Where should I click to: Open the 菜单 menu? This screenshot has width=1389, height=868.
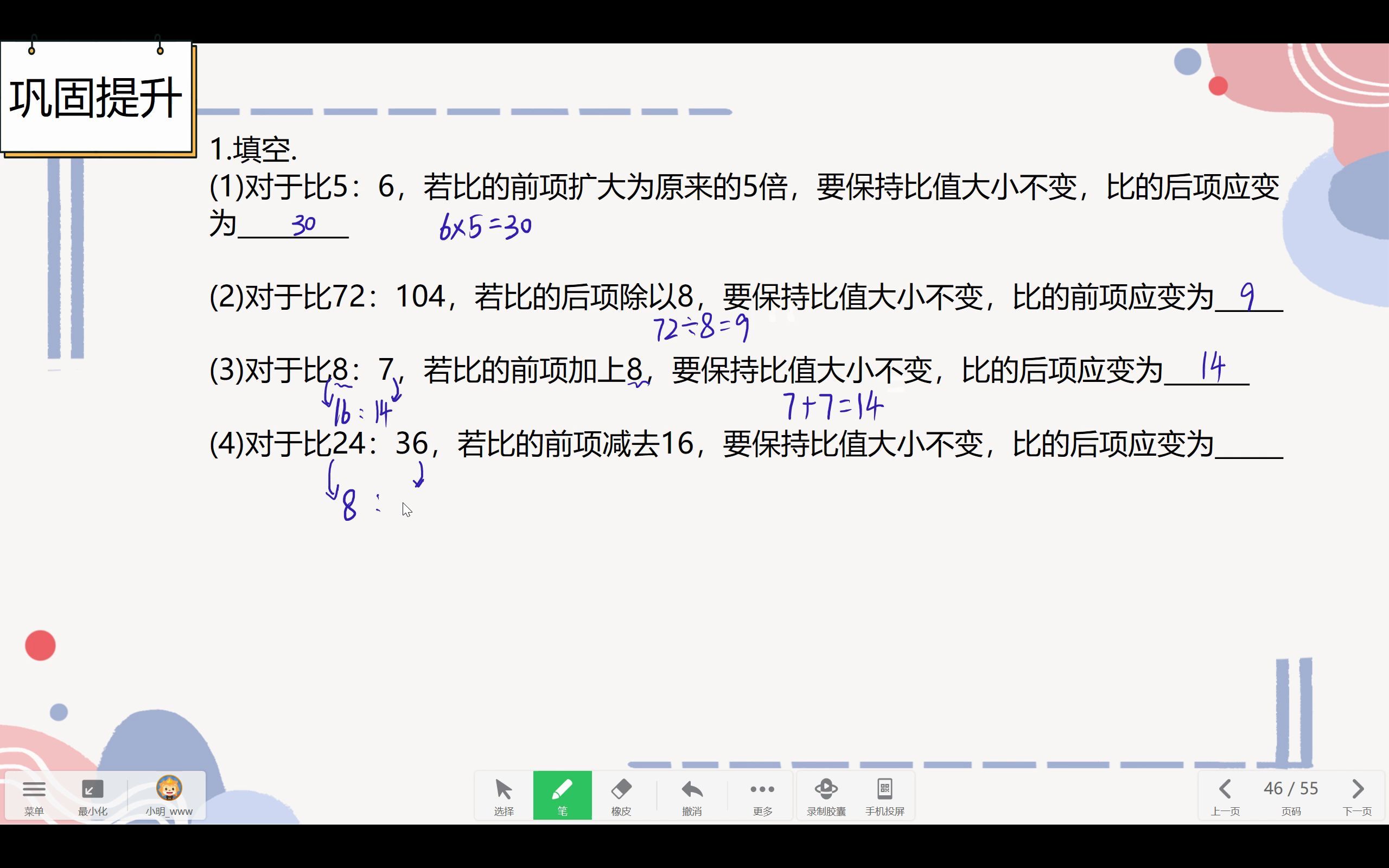(34, 796)
